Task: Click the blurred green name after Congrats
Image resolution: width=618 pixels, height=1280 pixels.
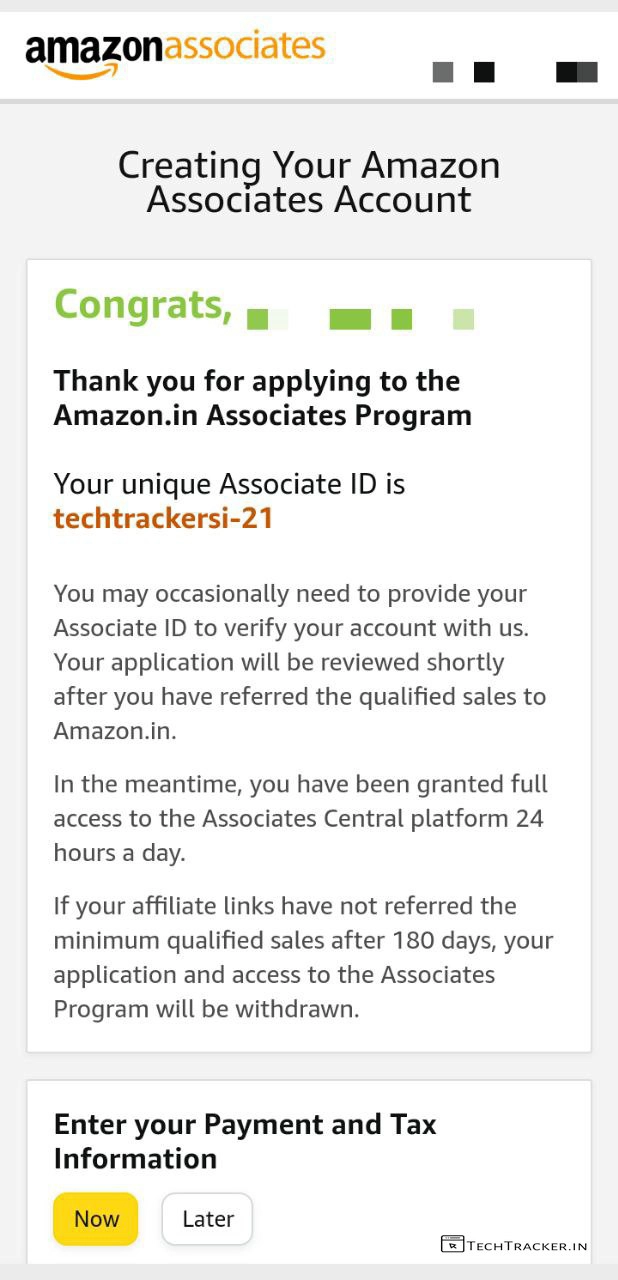Action: pyautogui.click(x=360, y=319)
